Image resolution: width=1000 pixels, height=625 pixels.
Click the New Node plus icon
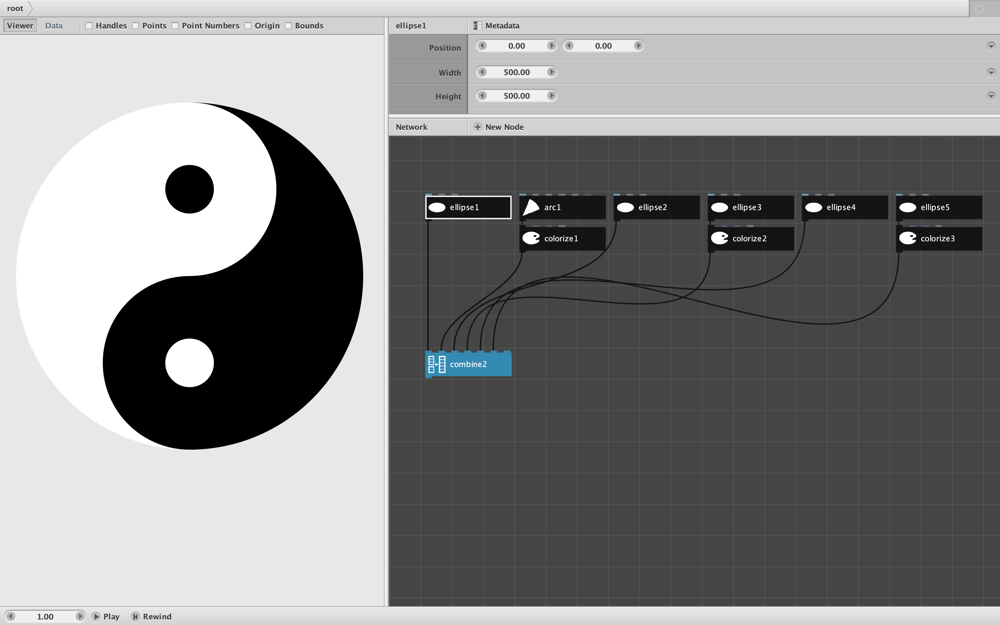coord(477,127)
